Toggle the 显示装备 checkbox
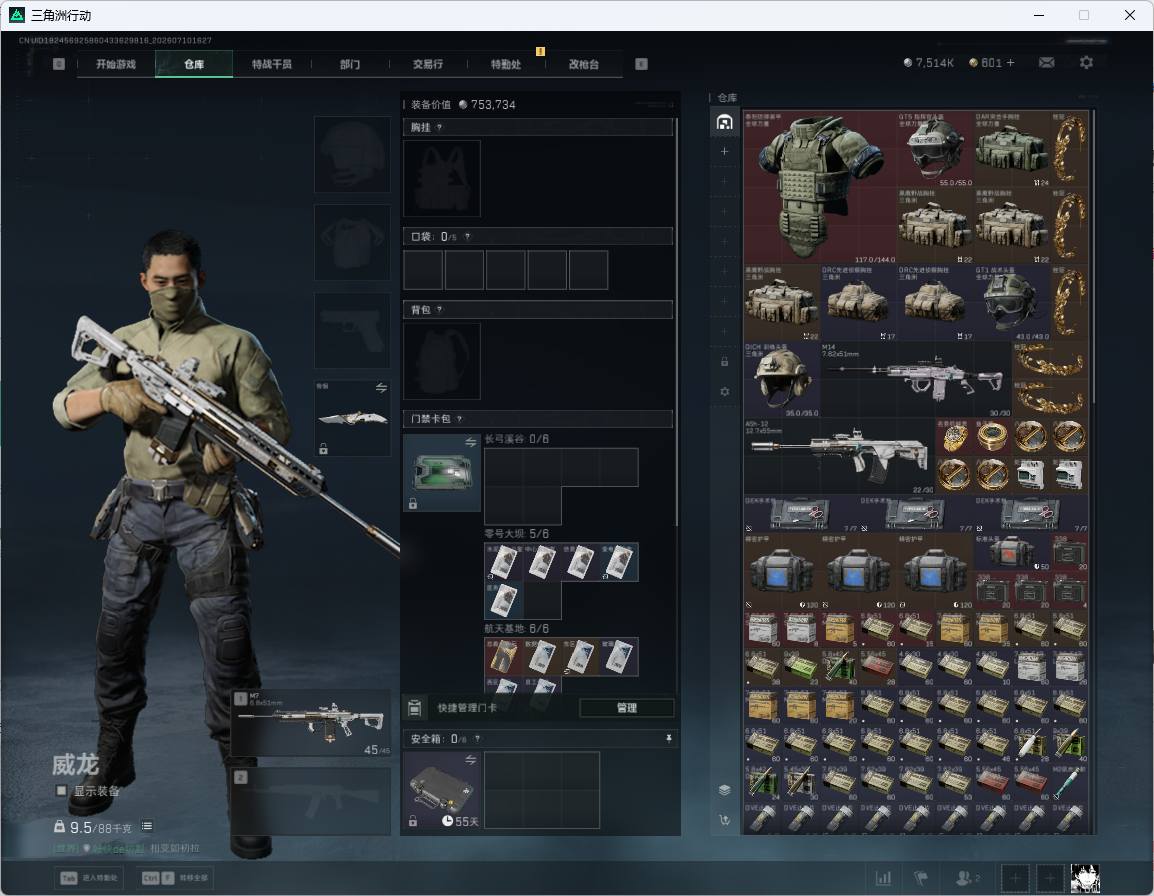This screenshot has width=1154, height=896. pos(61,791)
